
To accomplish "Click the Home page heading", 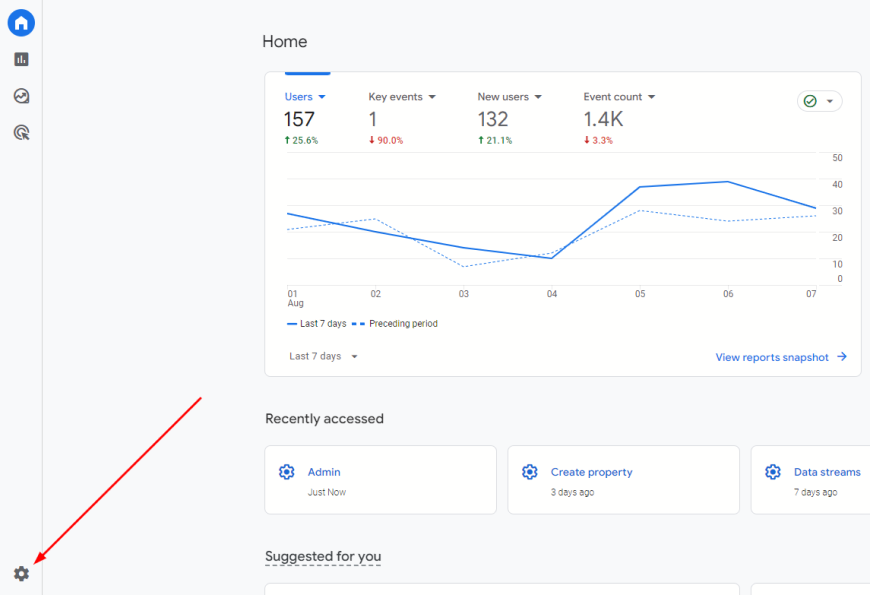I will click(x=285, y=42).
